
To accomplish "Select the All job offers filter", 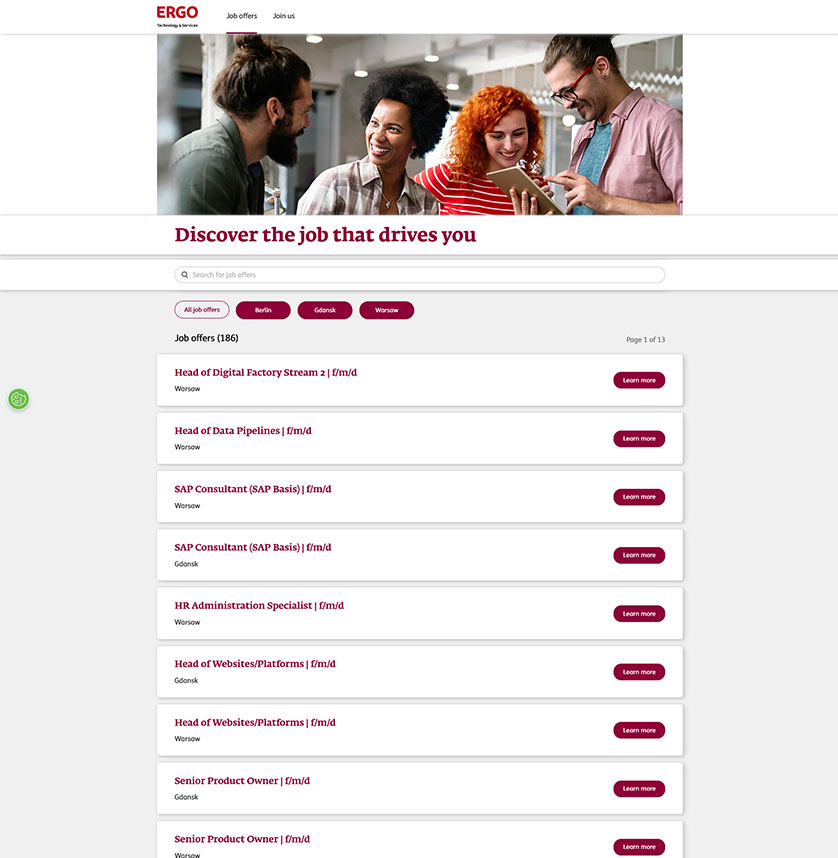I will pos(202,310).
